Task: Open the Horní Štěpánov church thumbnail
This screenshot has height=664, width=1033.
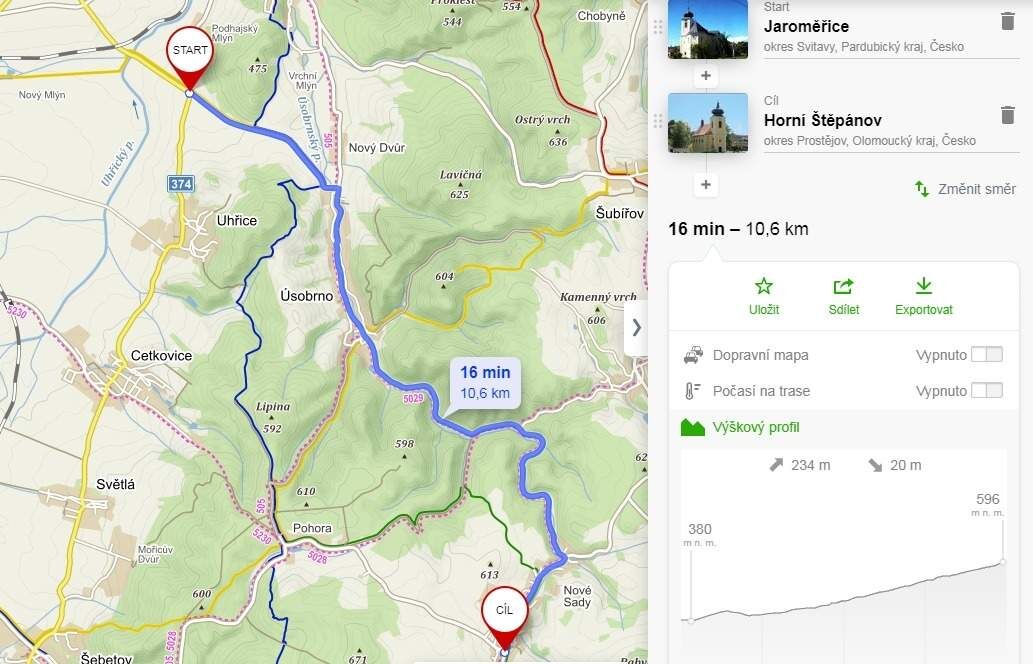Action: (x=708, y=123)
